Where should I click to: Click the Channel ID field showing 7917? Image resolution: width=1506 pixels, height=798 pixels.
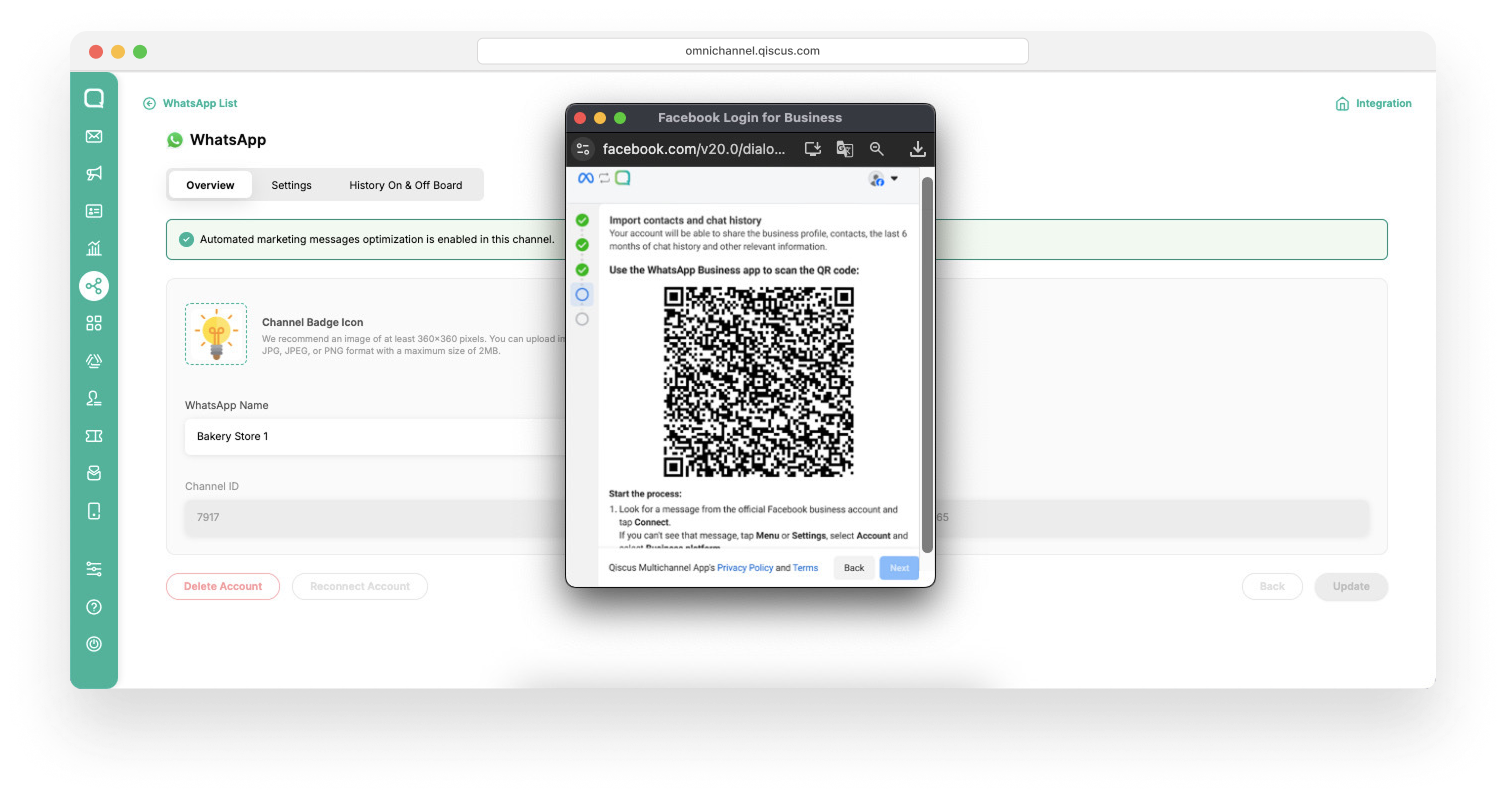pyautogui.click(x=375, y=517)
